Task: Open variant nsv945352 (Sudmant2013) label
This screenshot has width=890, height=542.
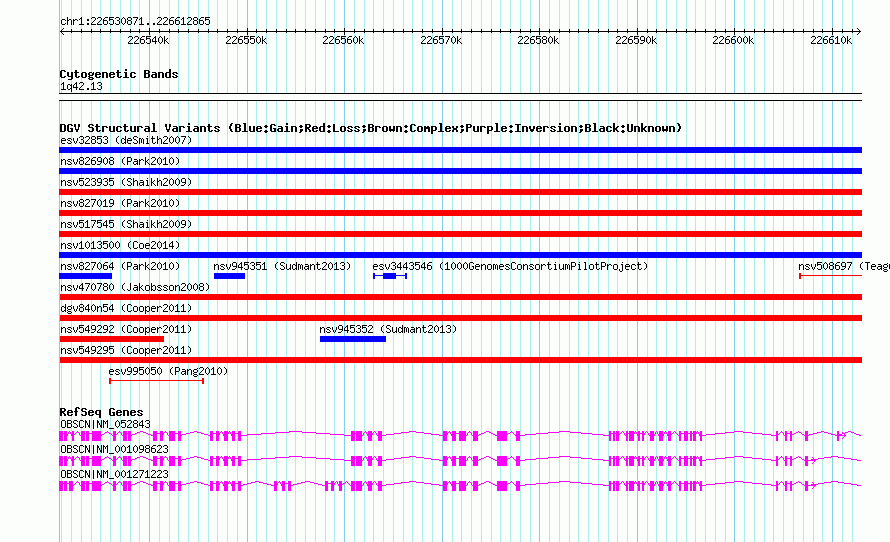Action: click(388, 329)
